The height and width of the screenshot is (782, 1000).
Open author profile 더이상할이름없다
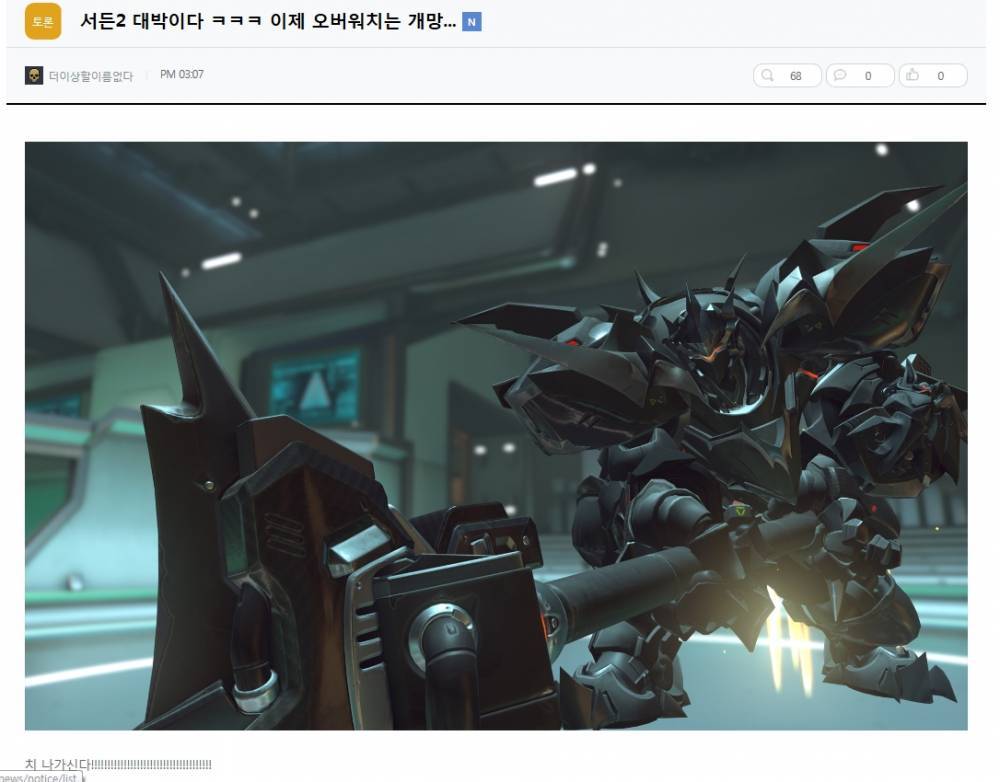(91, 76)
